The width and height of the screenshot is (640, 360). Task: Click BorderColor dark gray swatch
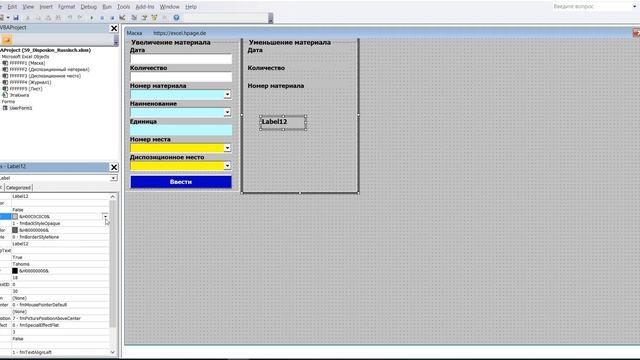15,230
